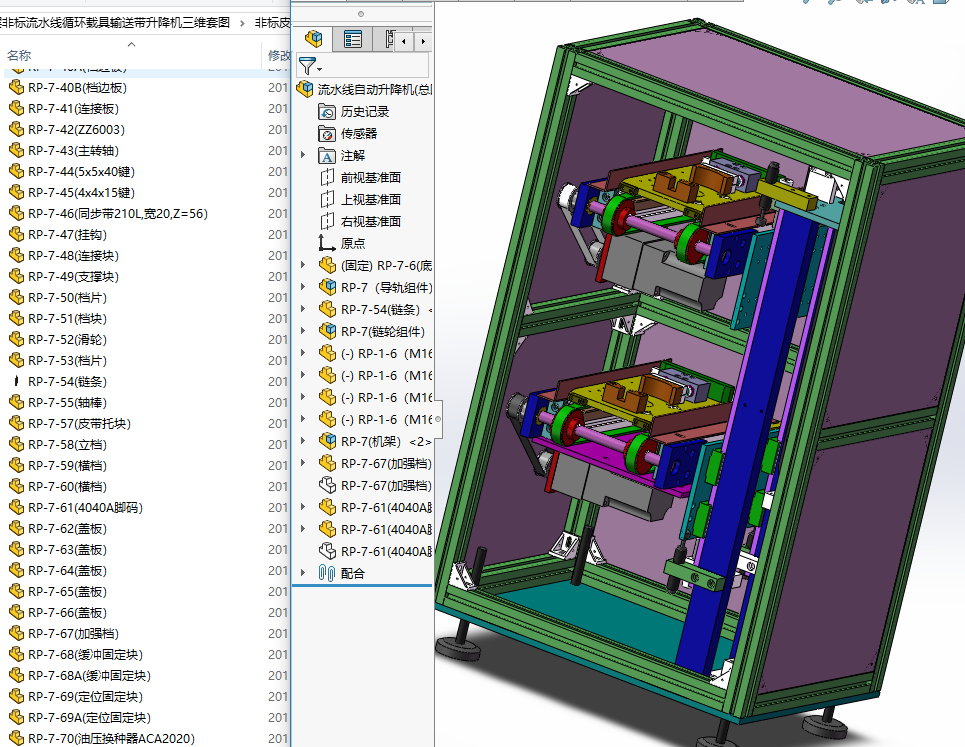
Task: Click the file icon of RP-7-54(链条) in Explorer
Action: [x=16, y=381]
